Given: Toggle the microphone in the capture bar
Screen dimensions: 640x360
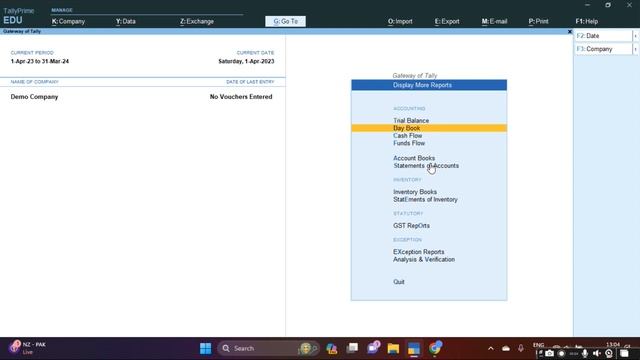Looking at the screenshot, I should 585,353.
